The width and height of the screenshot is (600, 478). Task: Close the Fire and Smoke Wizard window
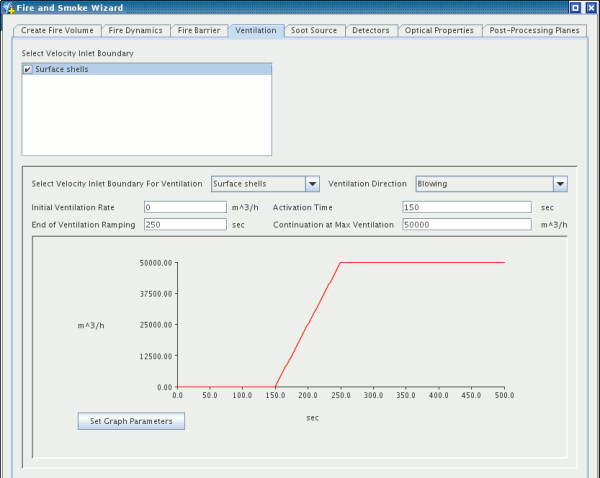pos(590,7)
